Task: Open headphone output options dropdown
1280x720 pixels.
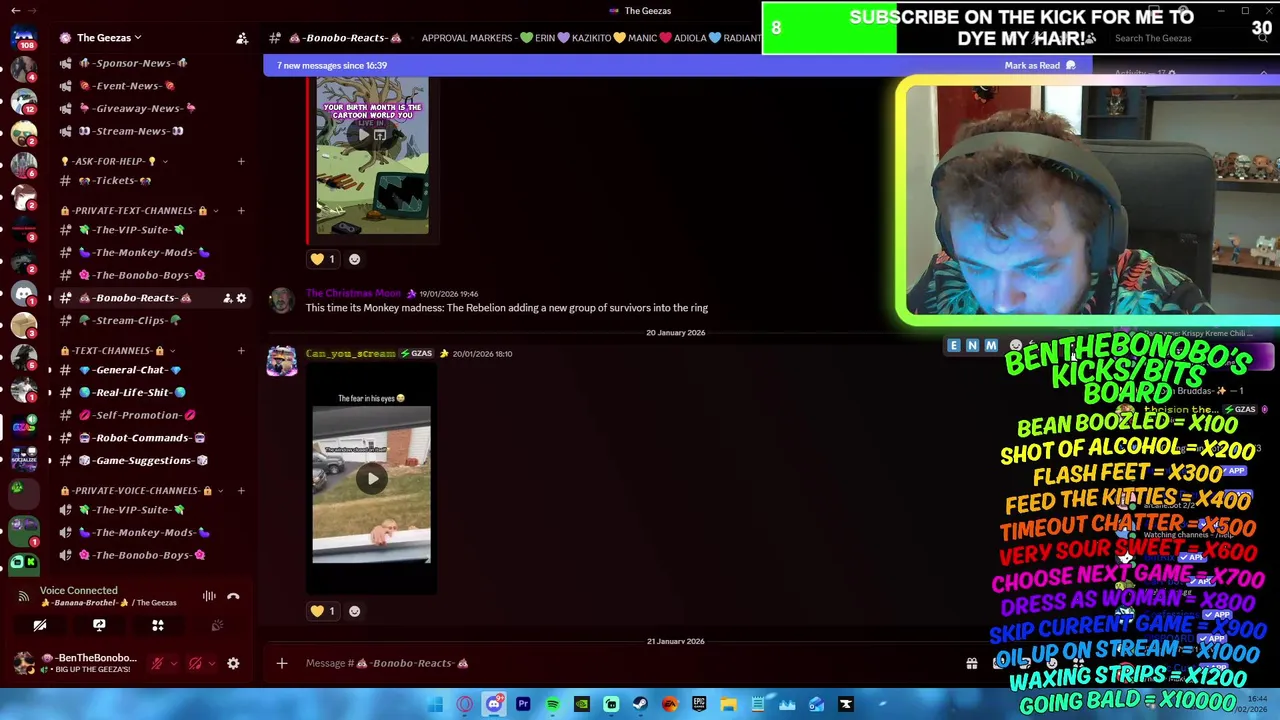Action: [x=211, y=664]
